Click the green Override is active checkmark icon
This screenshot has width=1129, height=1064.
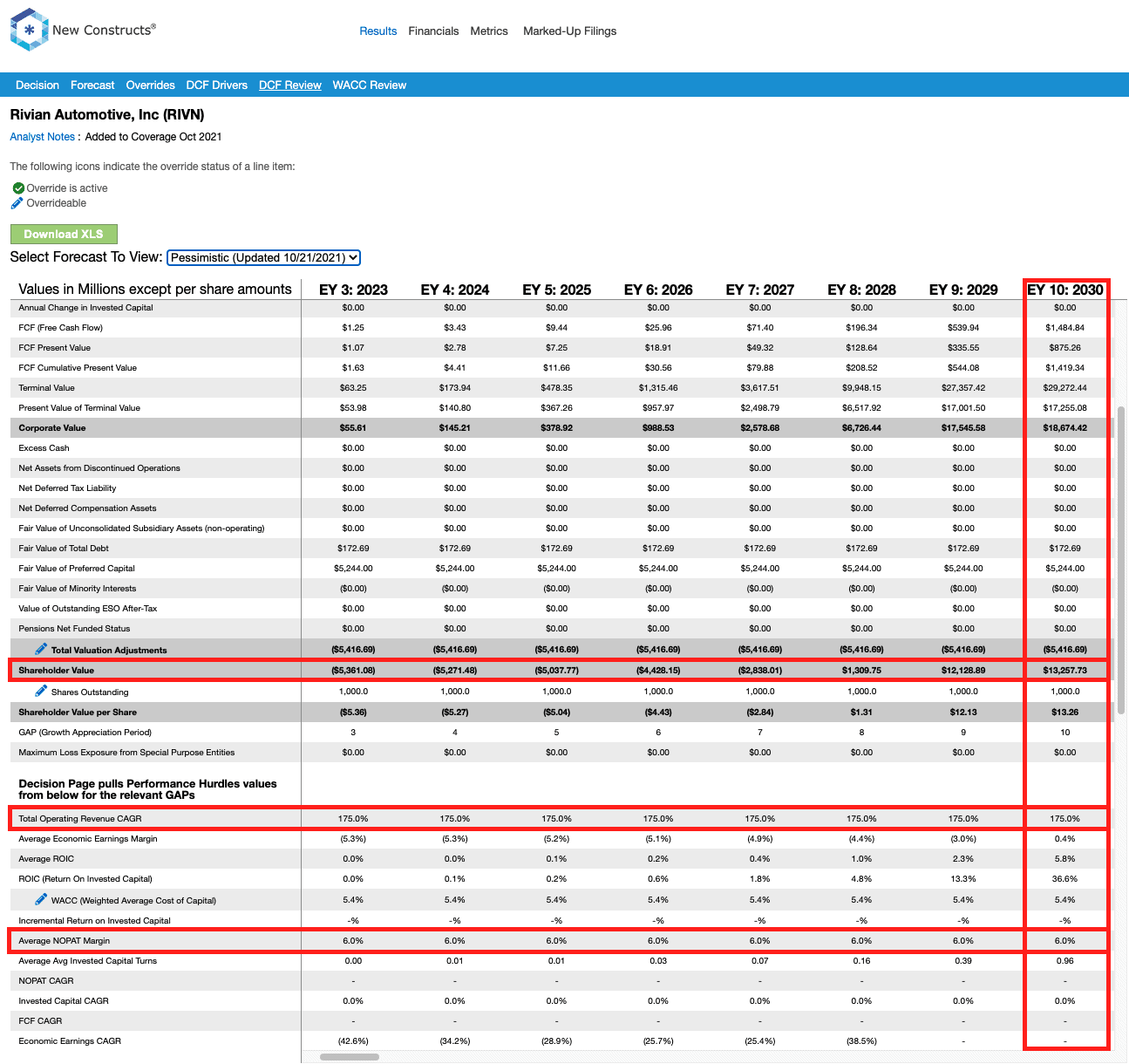coord(18,188)
